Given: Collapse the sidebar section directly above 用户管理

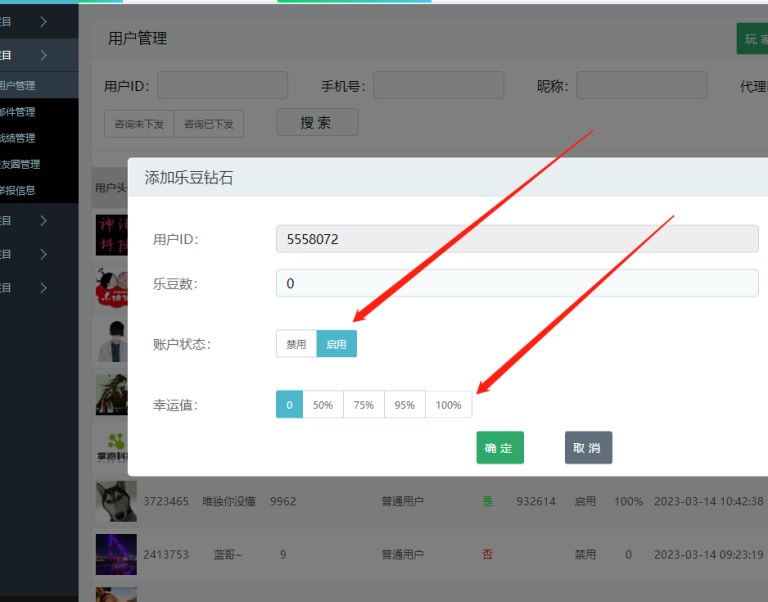Looking at the screenshot, I should tap(43, 55).
